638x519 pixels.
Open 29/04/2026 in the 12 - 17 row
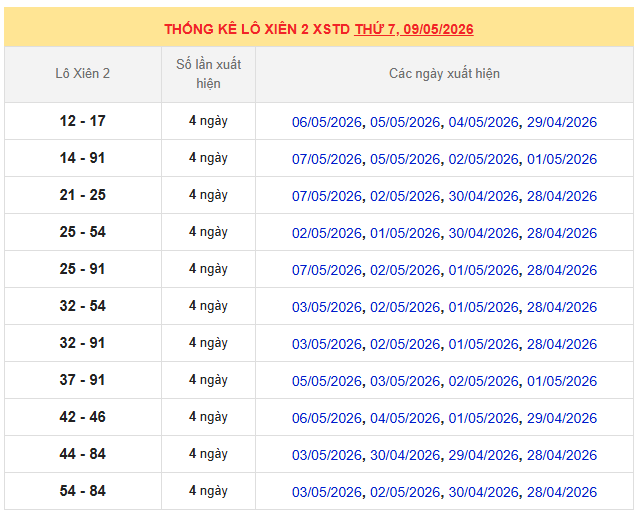click(x=562, y=122)
